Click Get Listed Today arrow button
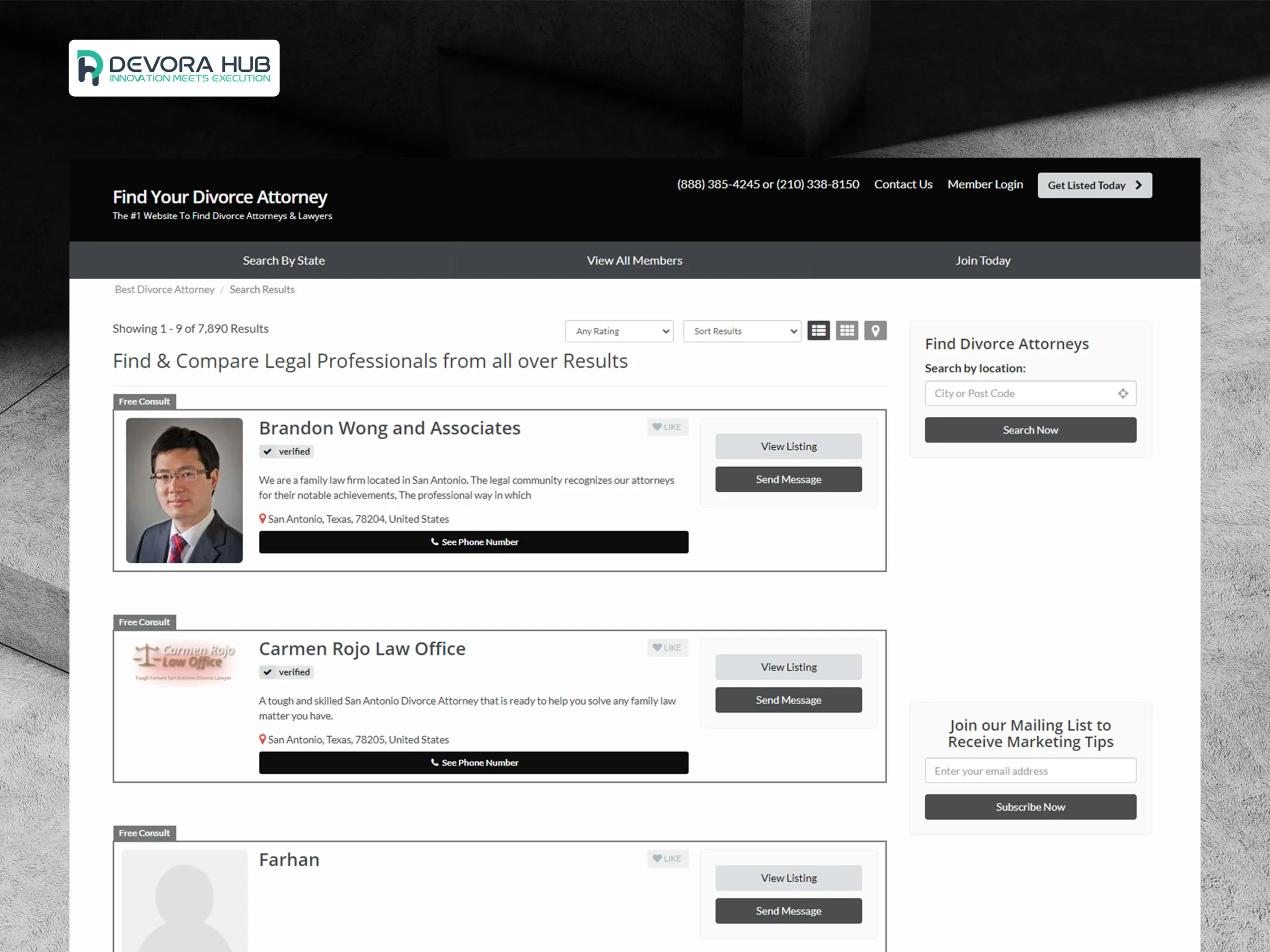This screenshot has height=952, width=1270. [1094, 185]
